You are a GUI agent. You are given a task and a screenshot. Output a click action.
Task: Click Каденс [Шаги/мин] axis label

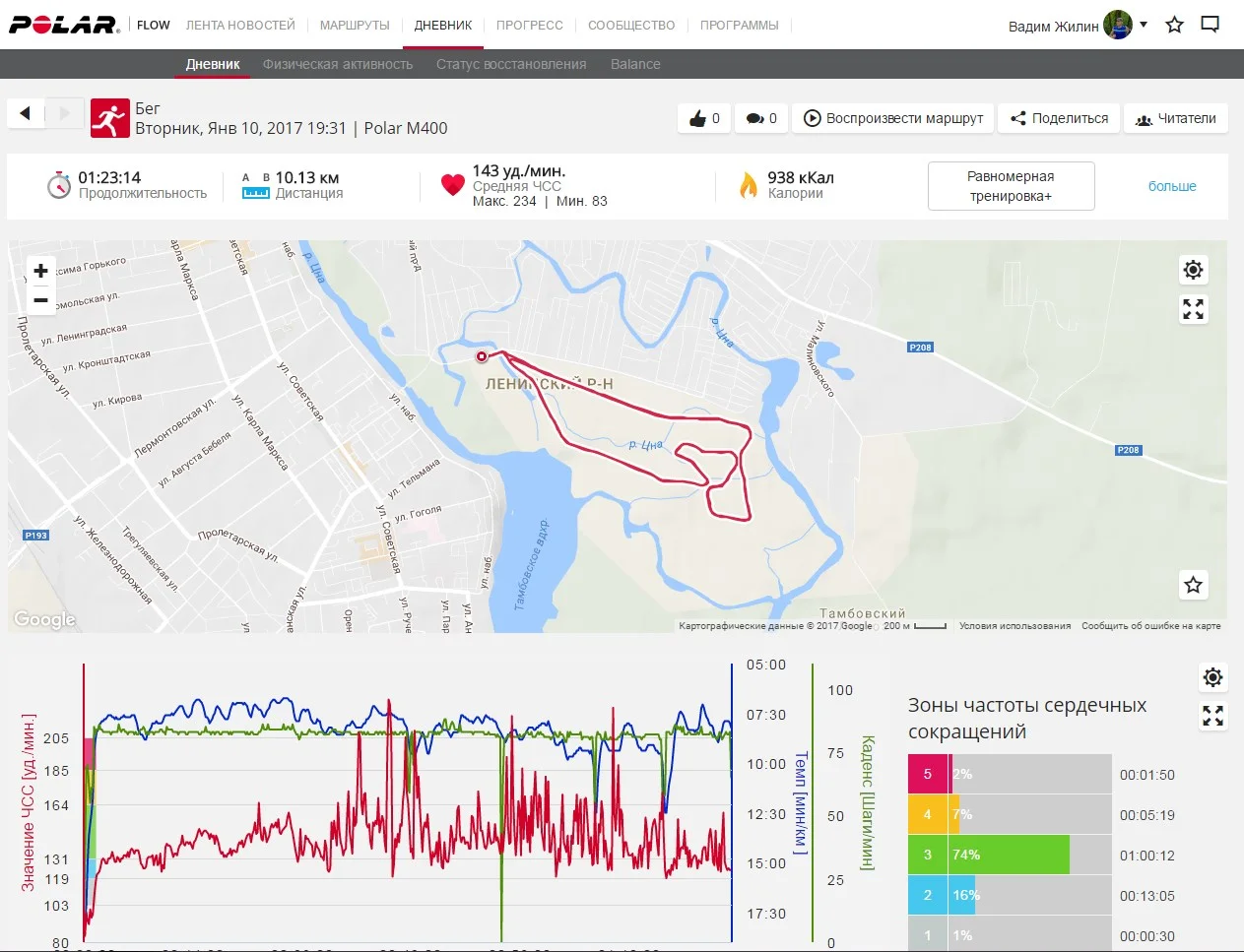click(x=868, y=802)
